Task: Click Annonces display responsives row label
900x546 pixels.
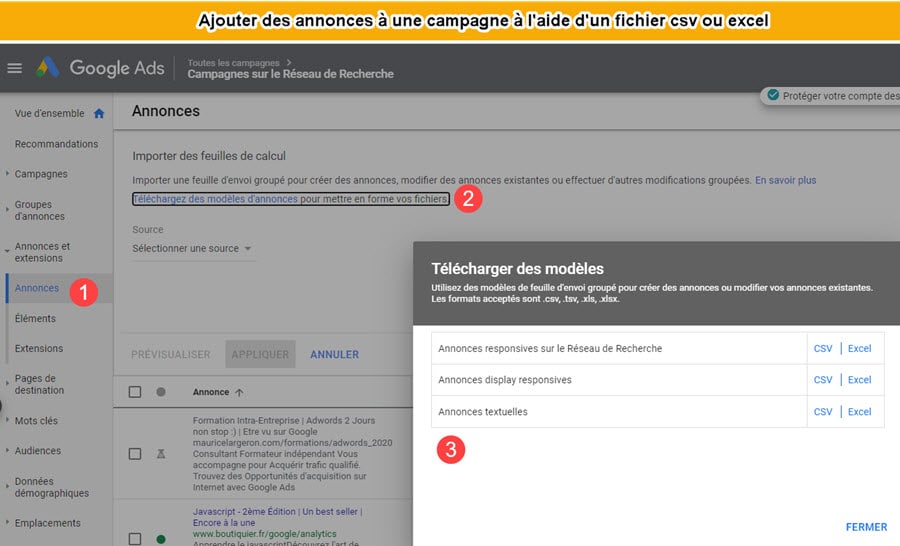Action: [x=505, y=380]
